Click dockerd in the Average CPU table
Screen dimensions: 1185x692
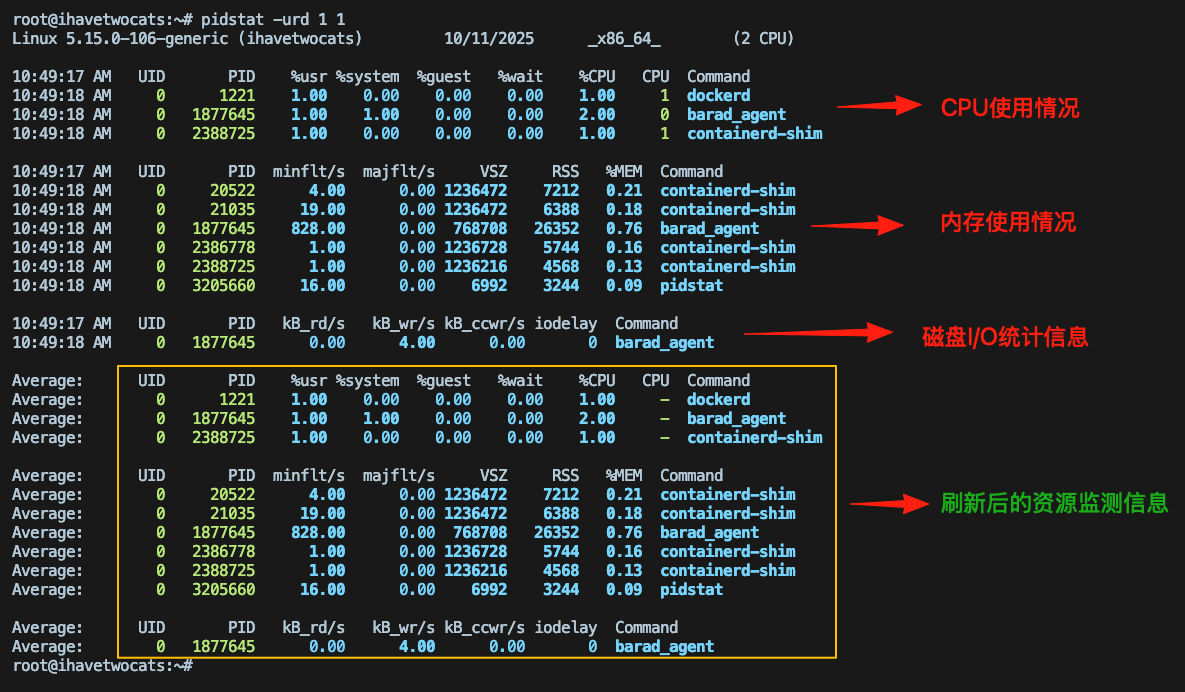click(x=718, y=399)
